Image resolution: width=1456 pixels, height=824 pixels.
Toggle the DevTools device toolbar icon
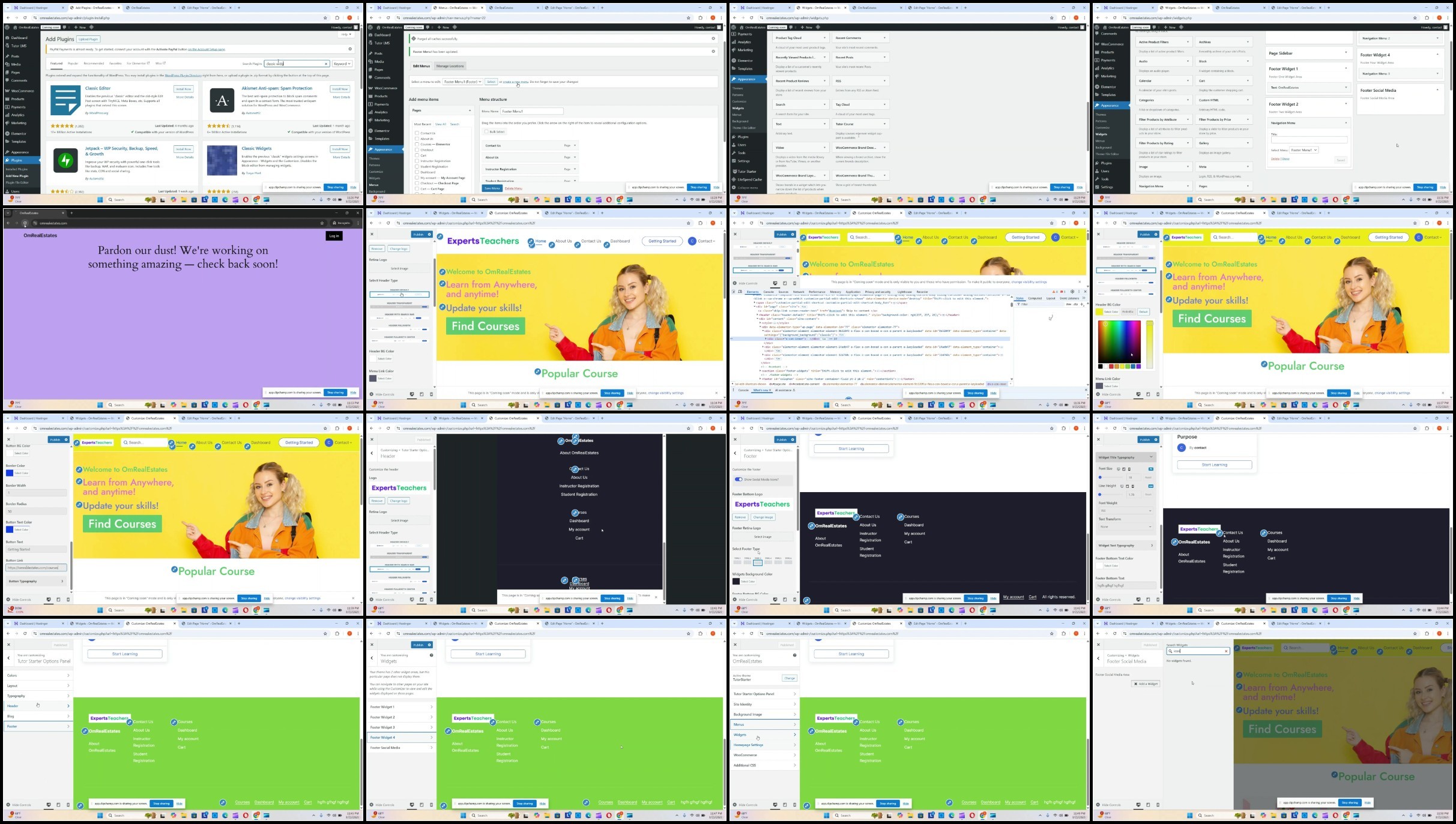740,292
